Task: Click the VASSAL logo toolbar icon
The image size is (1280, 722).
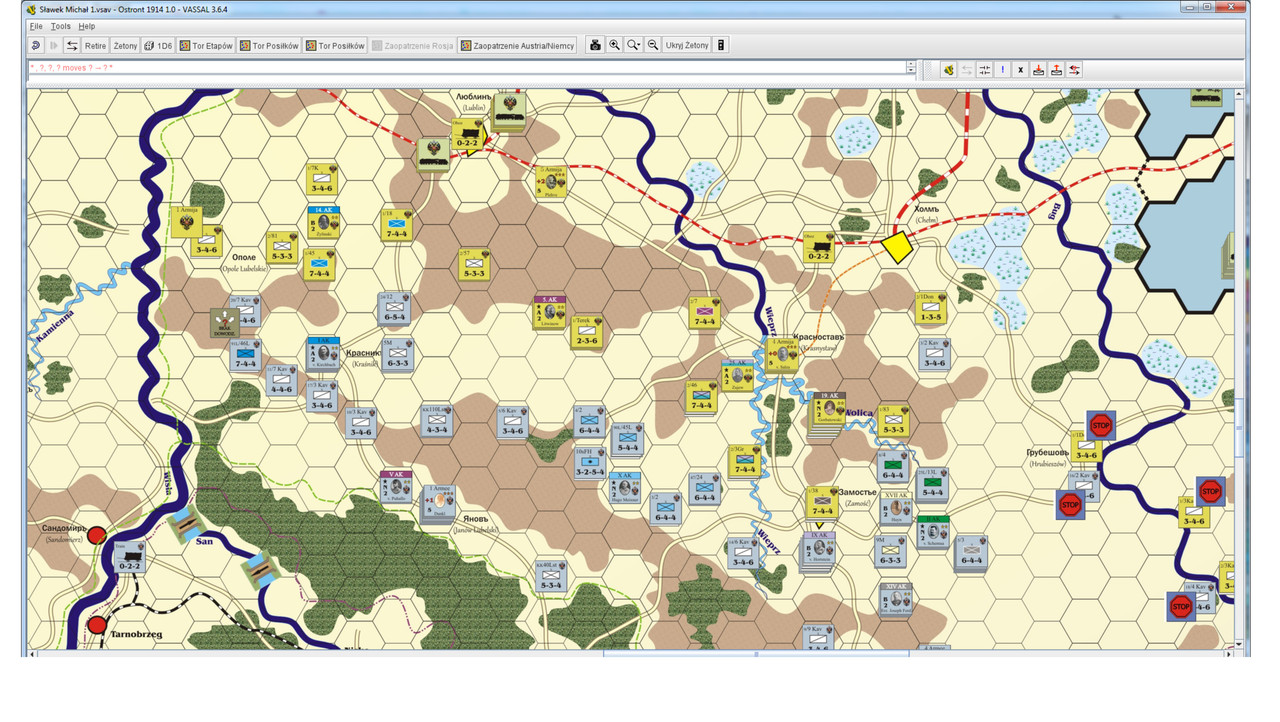Action: pyautogui.click(x=948, y=70)
